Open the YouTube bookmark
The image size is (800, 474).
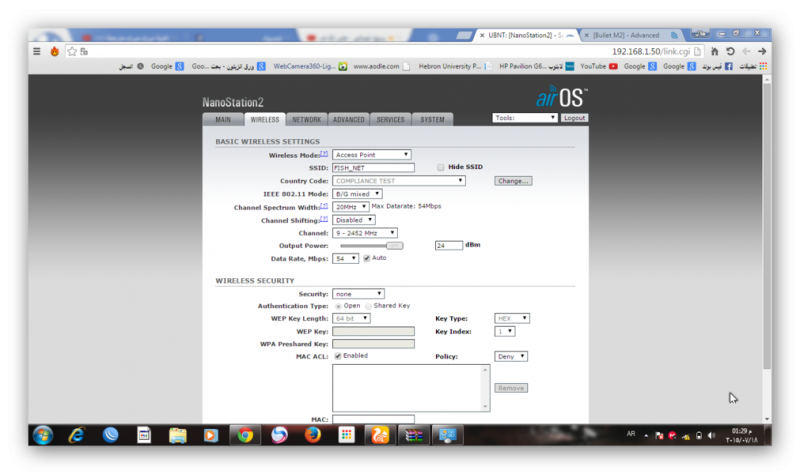point(599,66)
